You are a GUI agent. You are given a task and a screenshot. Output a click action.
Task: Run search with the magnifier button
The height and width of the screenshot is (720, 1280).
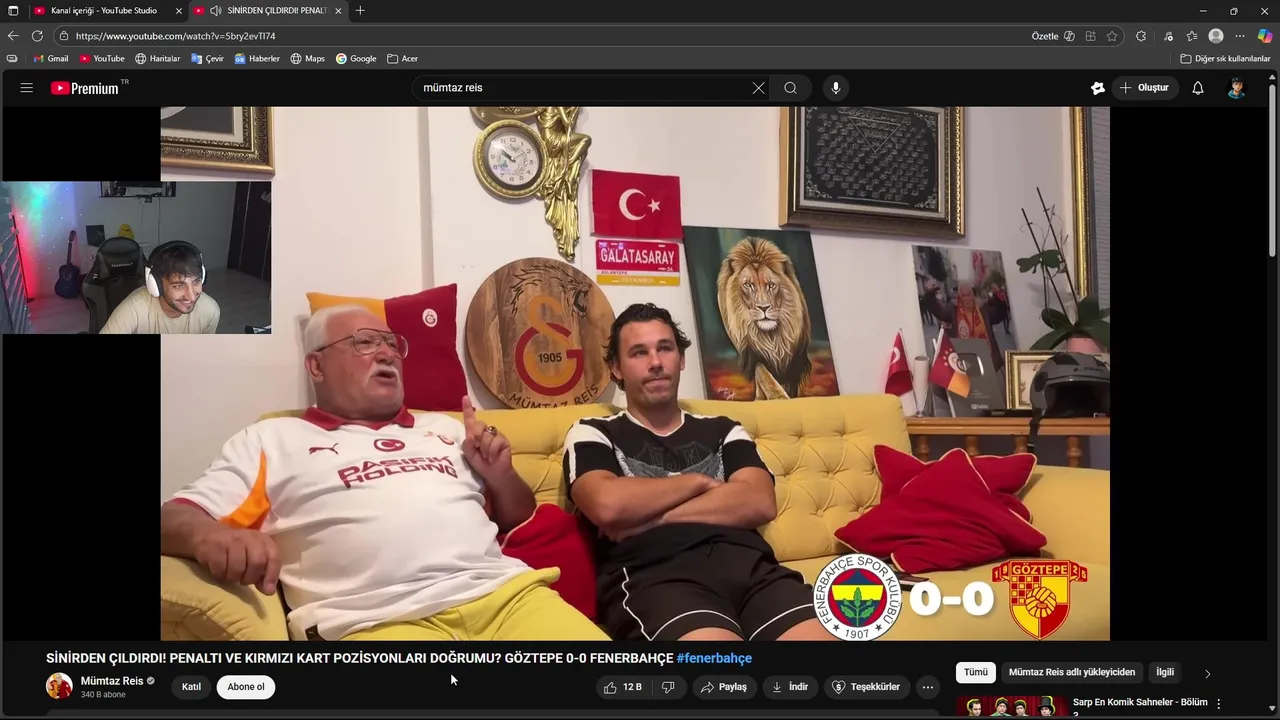click(x=791, y=88)
